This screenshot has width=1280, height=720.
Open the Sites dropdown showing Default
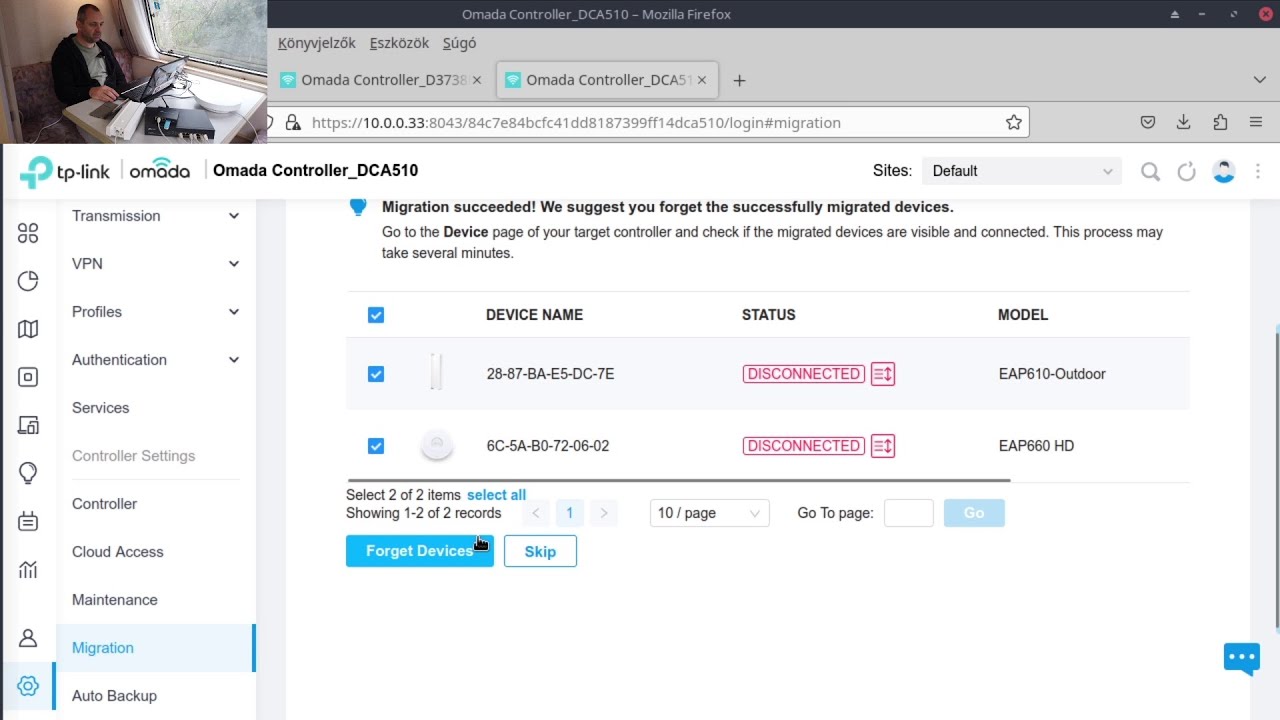(x=1022, y=171)
